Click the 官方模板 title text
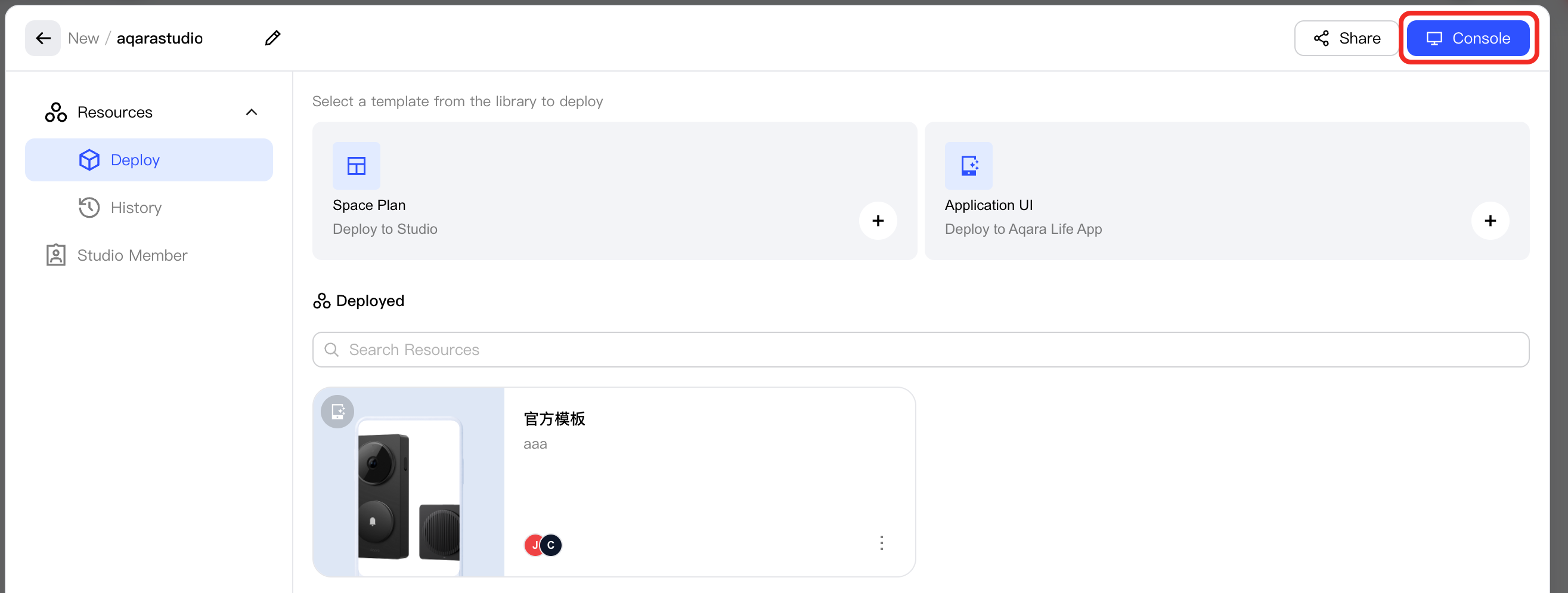 (554, 419)
